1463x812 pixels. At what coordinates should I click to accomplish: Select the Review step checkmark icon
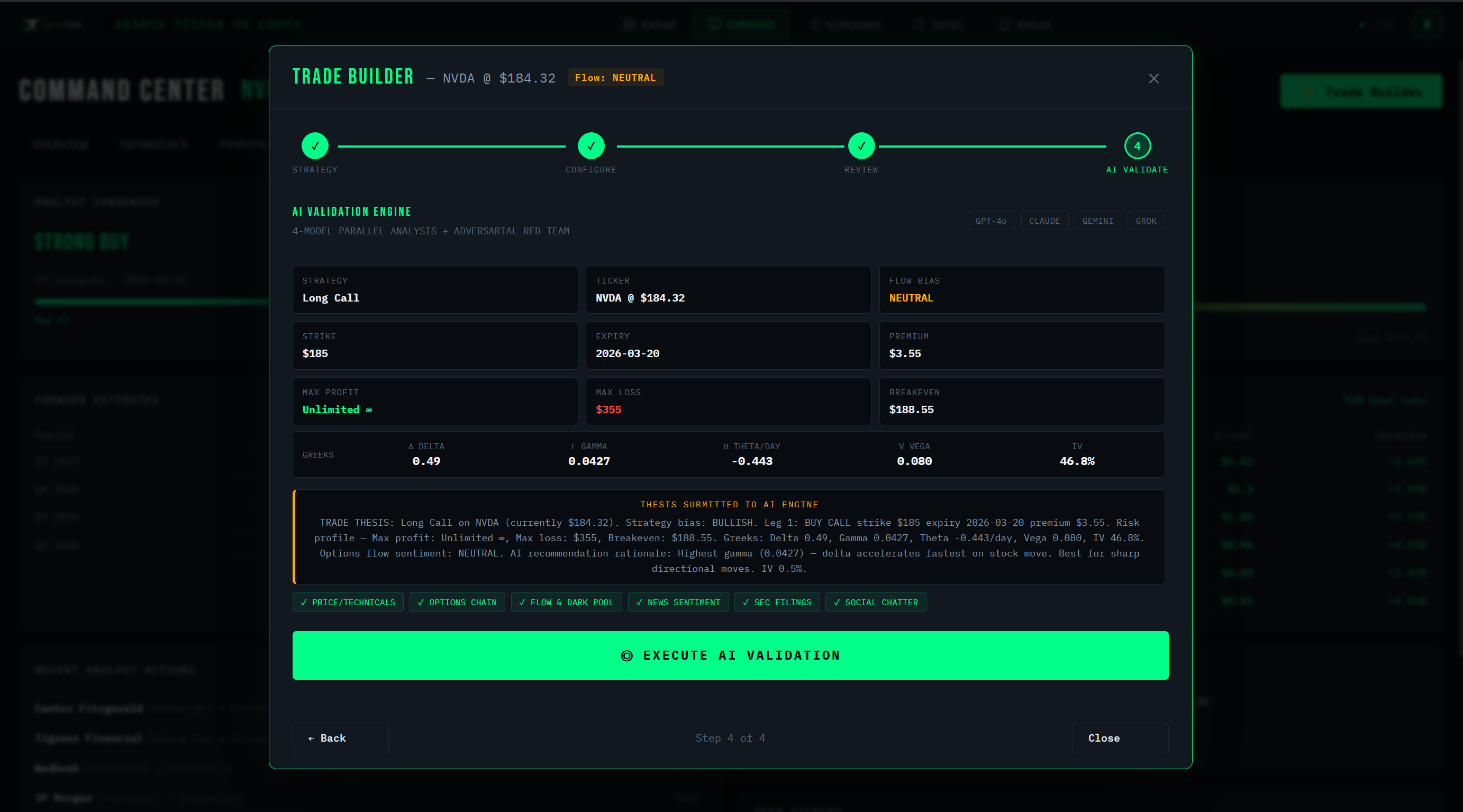pyautogui.click(x=861, y=146)
